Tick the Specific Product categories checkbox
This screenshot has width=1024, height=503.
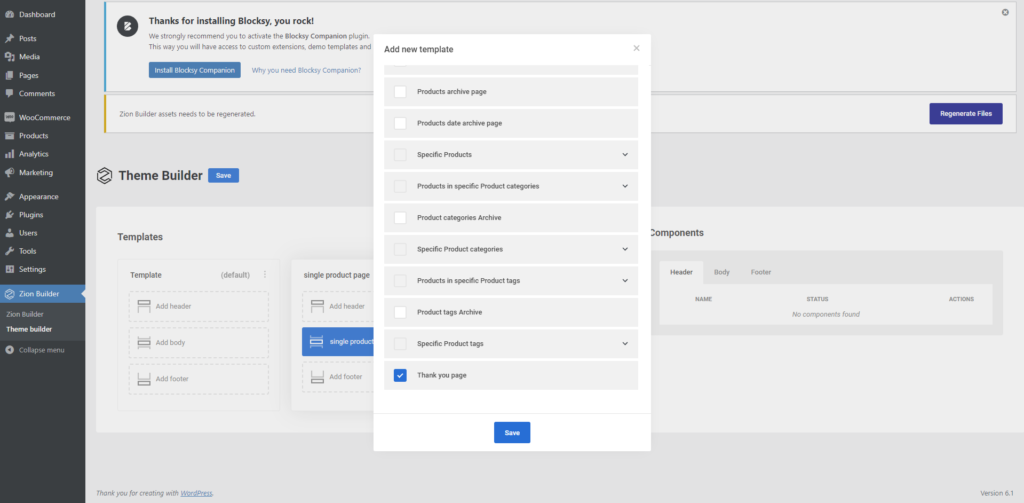coord(400,250)
